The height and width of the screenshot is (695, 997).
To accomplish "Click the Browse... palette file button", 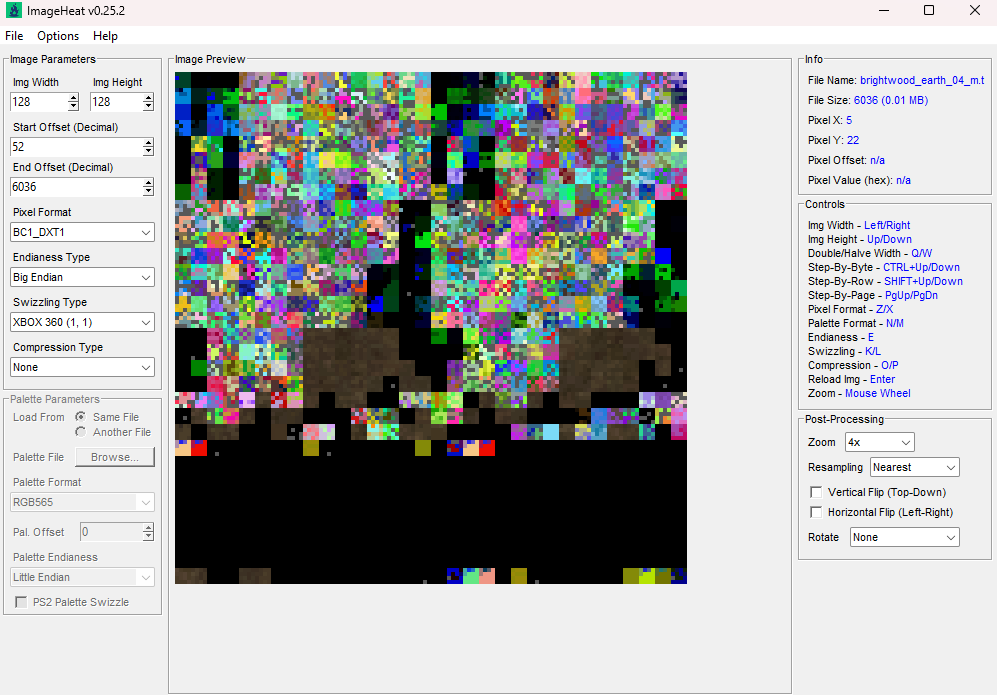I will pos(115,457).
